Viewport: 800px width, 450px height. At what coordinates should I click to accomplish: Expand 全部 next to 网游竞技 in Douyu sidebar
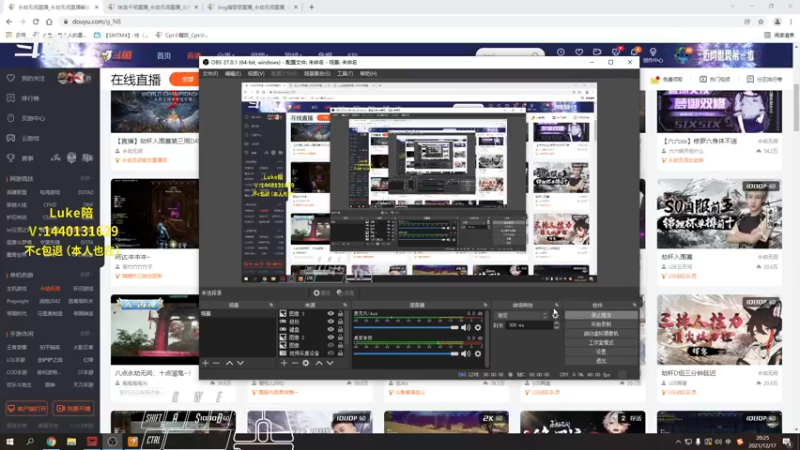click(x=86, y=179)
